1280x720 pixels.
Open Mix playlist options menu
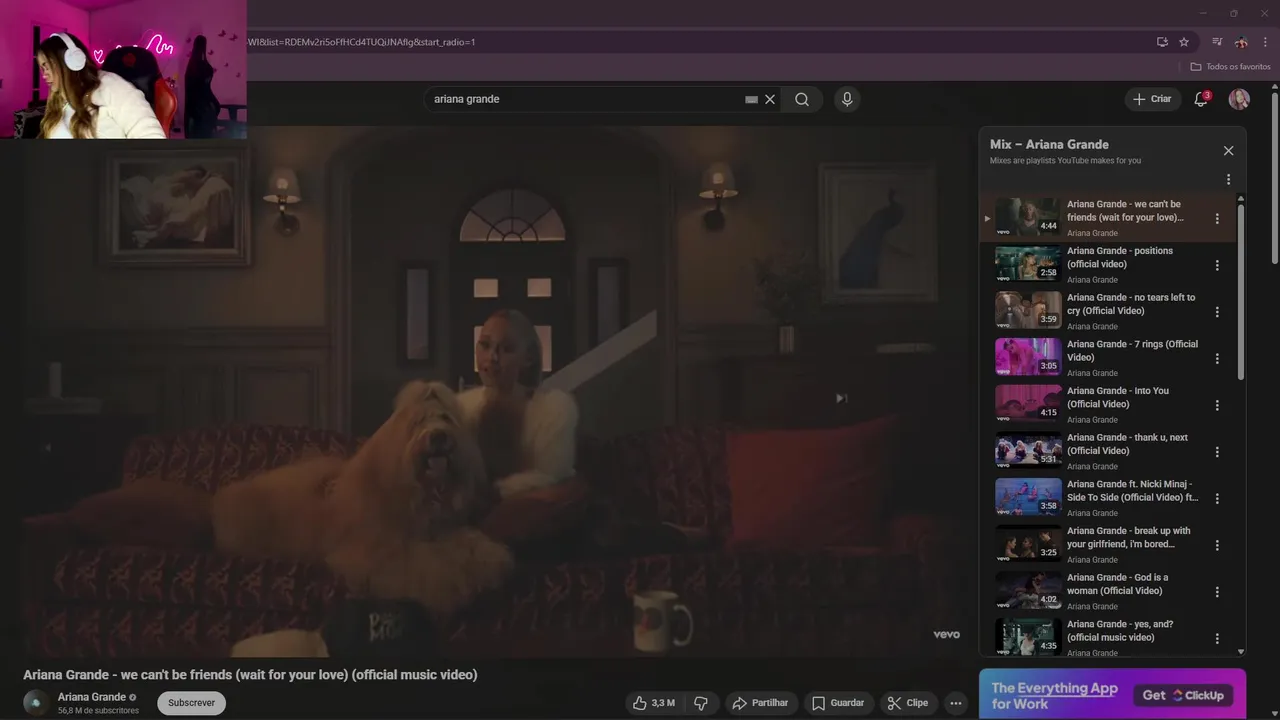(1228, 180)
